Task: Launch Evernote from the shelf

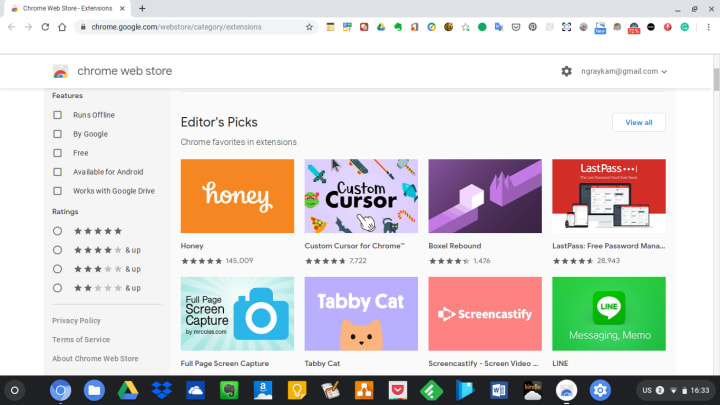Action: (229, 390)
